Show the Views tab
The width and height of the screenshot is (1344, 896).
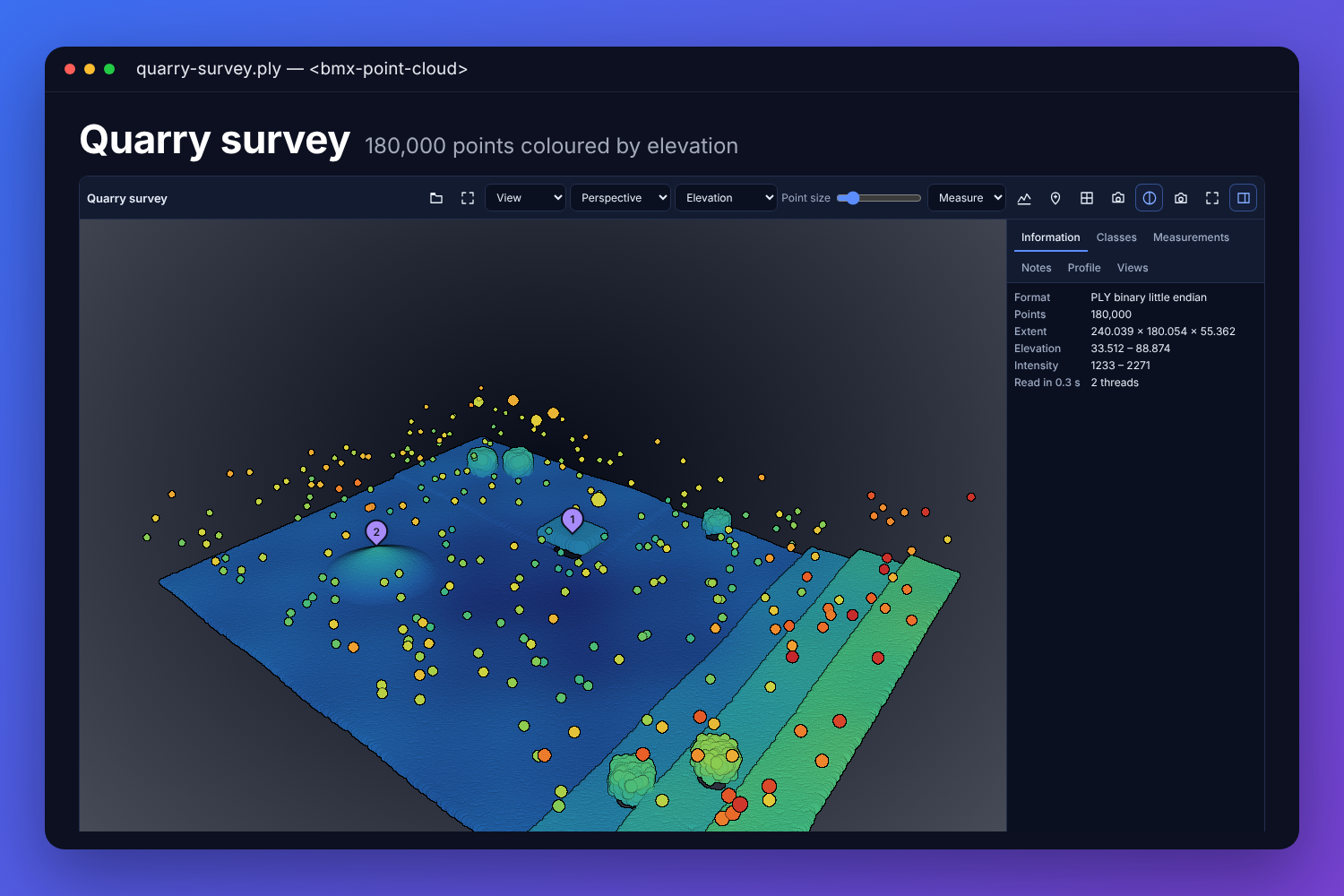coord(1133,268)
